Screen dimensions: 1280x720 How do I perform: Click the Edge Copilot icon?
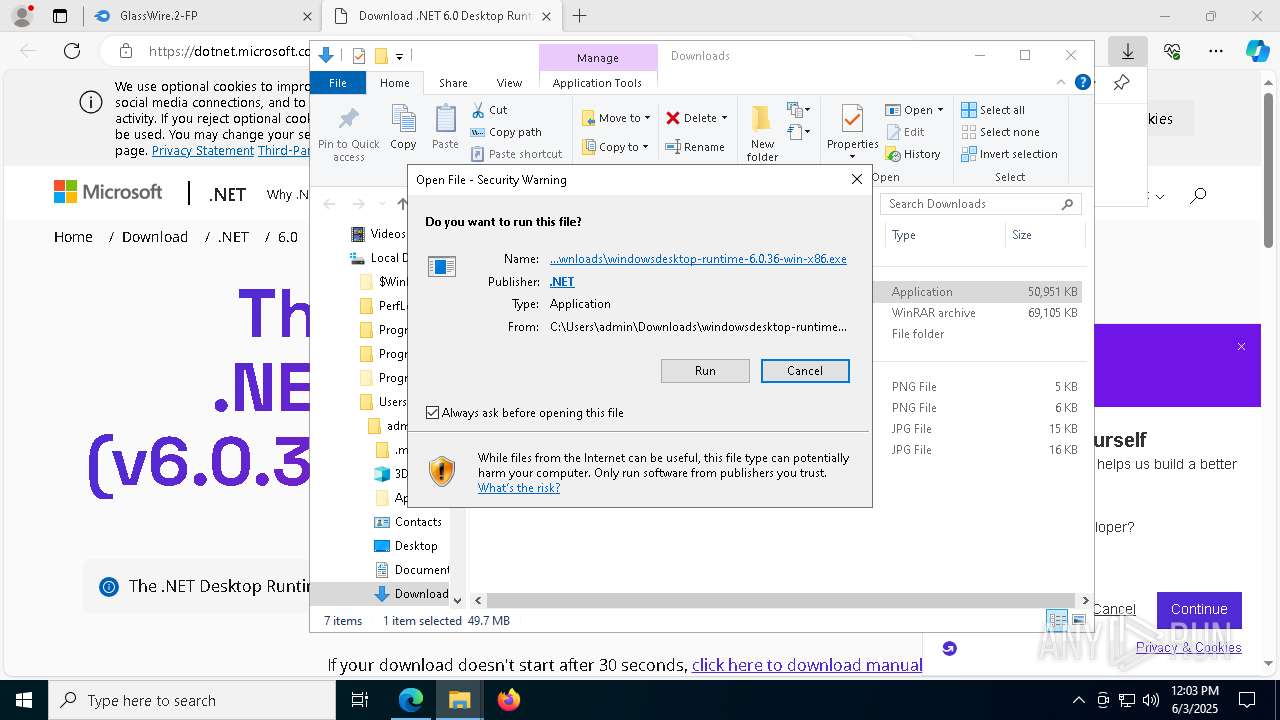point(1257,51)
